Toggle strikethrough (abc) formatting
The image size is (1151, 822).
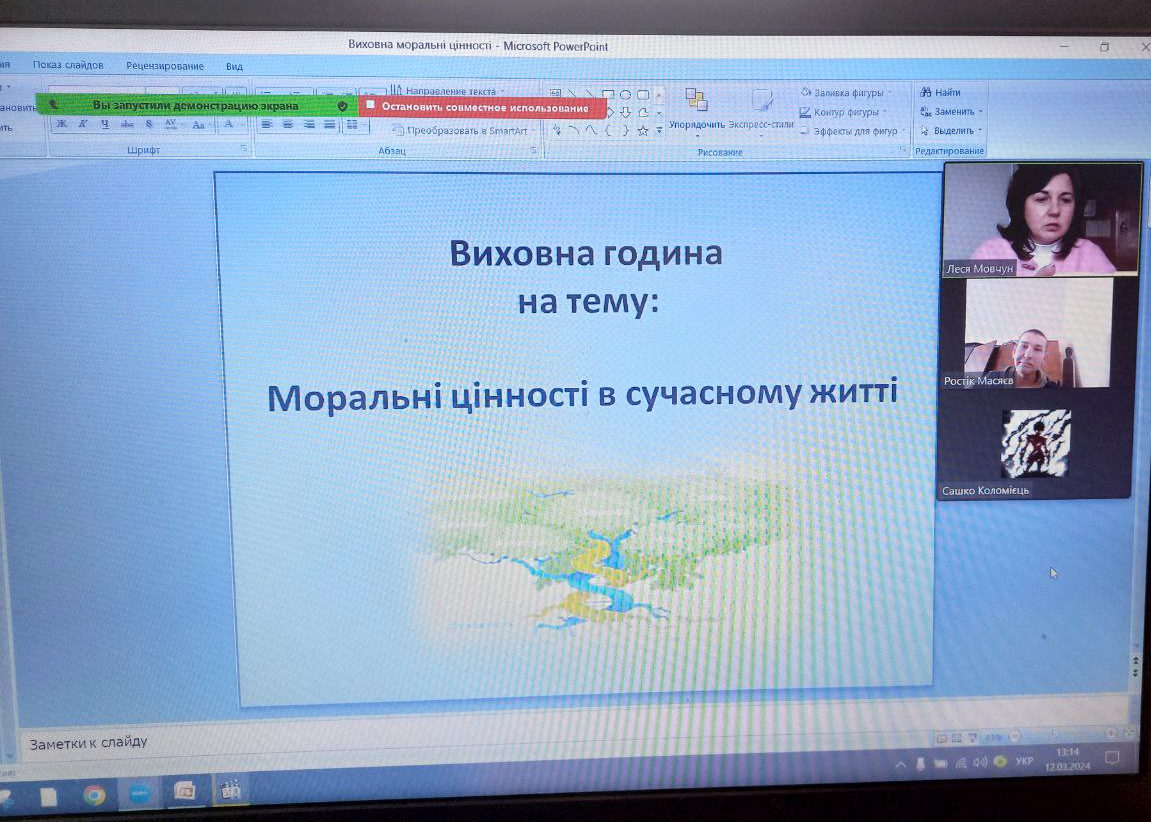(x=126, y=125)
